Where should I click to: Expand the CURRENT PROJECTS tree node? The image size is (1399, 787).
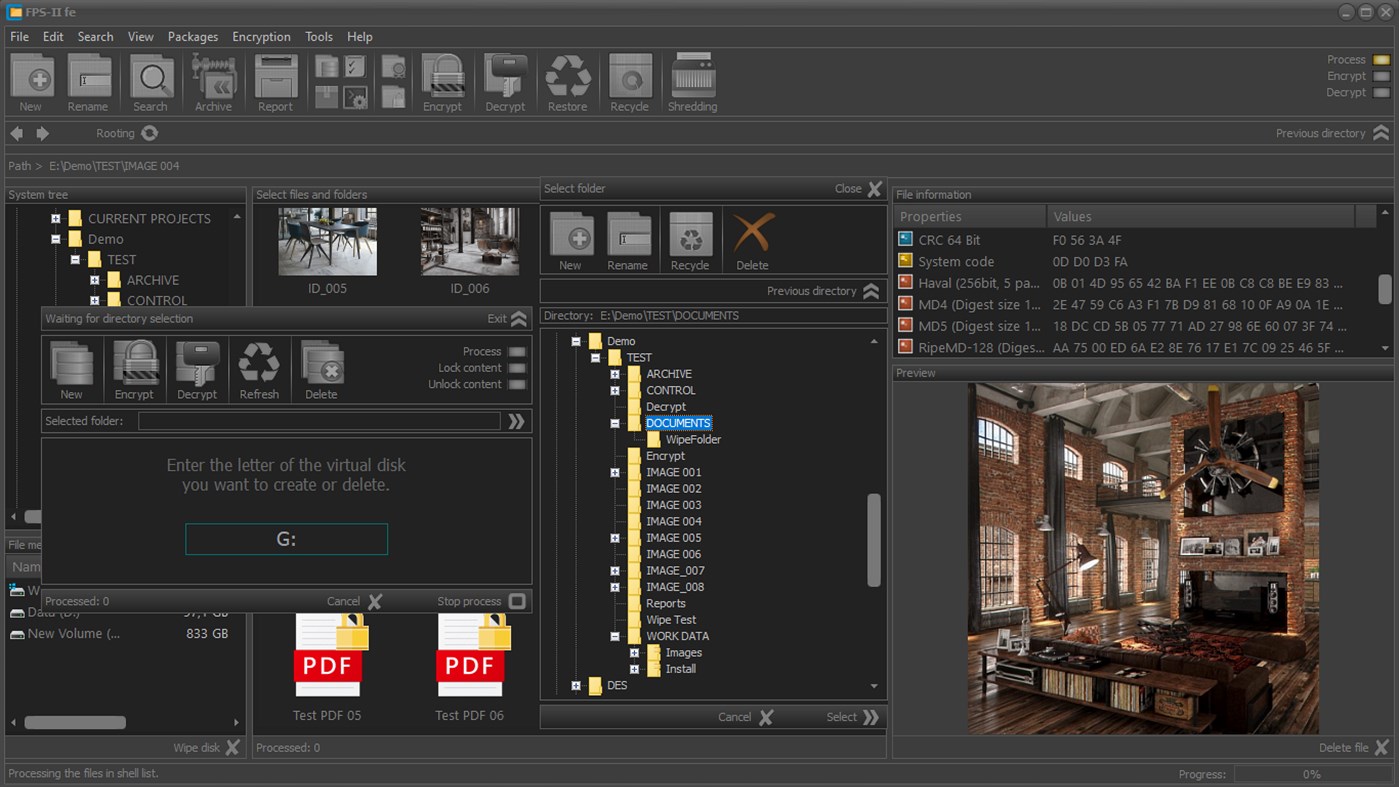click(x=56, y=218)
